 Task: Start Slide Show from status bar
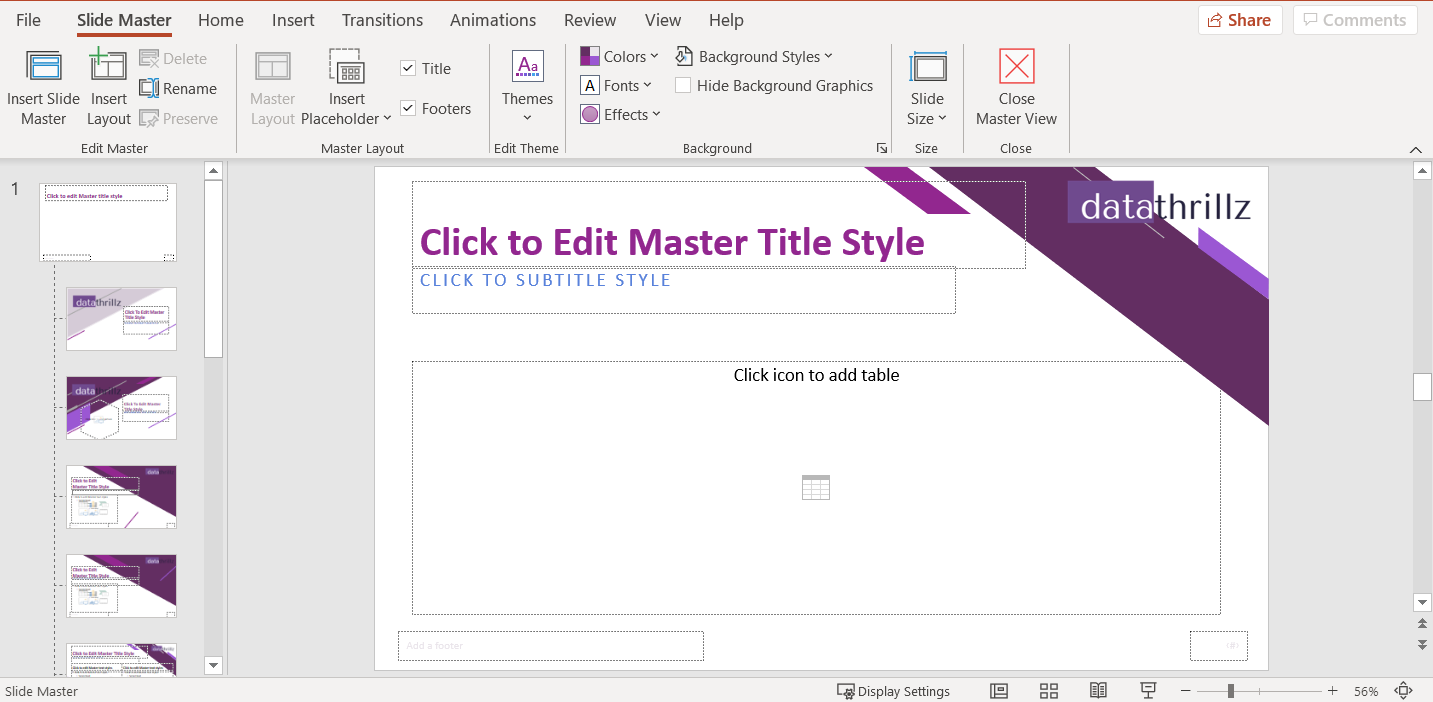click(x=1148, y=691)
